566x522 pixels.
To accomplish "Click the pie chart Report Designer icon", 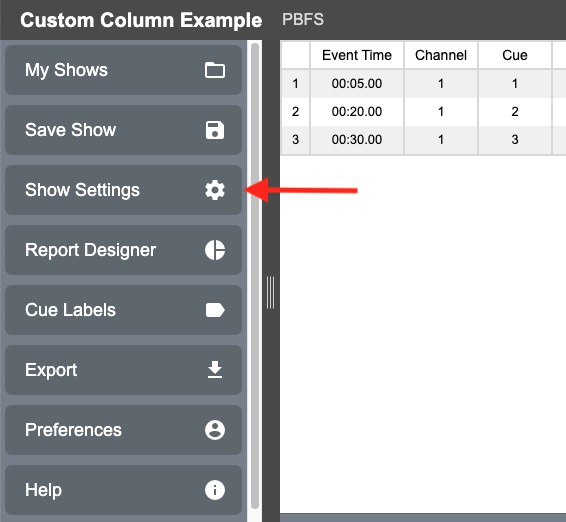I will tap(215, 250).
